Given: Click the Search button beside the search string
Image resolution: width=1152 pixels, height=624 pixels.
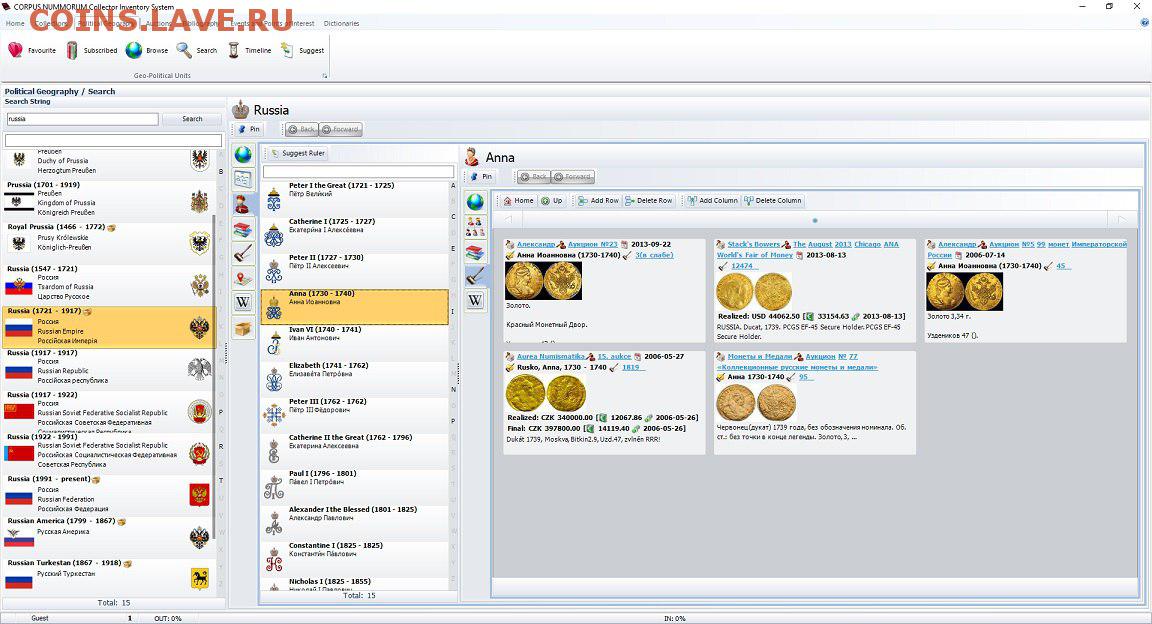Looking at the screenshot, I should tap(192, 119).
